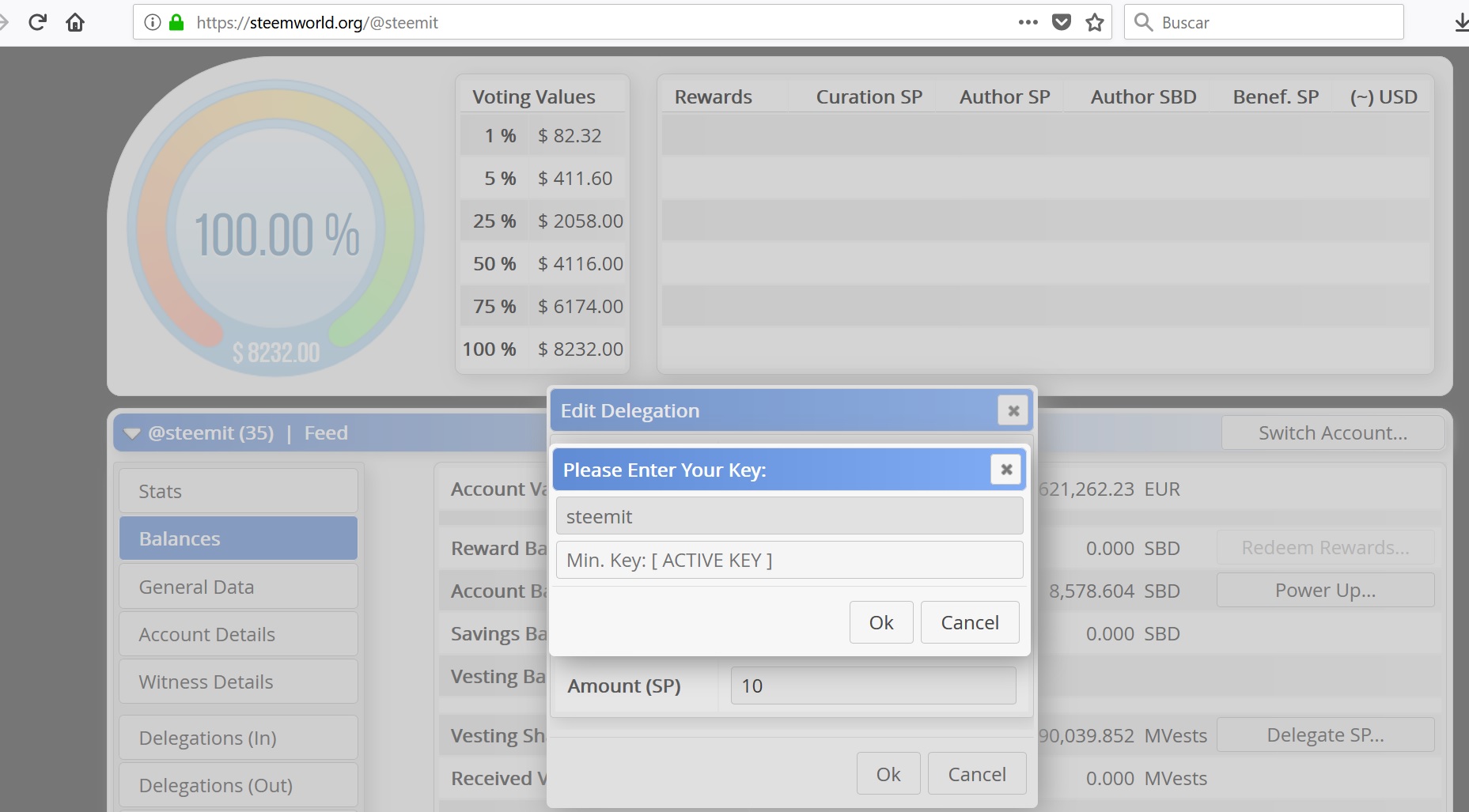Click Delegate SP button

click(x=1325, y=735)
